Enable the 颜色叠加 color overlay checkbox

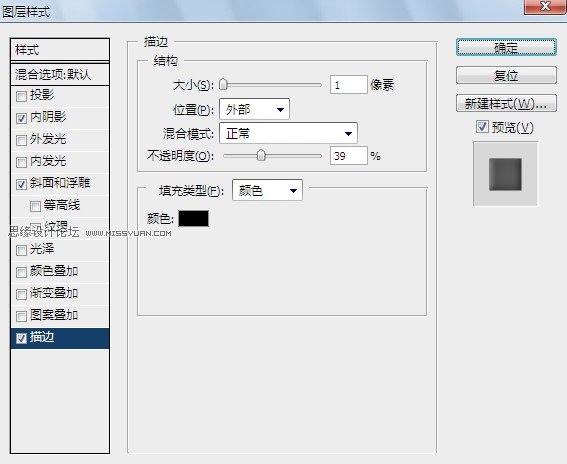pyautogui.click(x=21, y=272)
